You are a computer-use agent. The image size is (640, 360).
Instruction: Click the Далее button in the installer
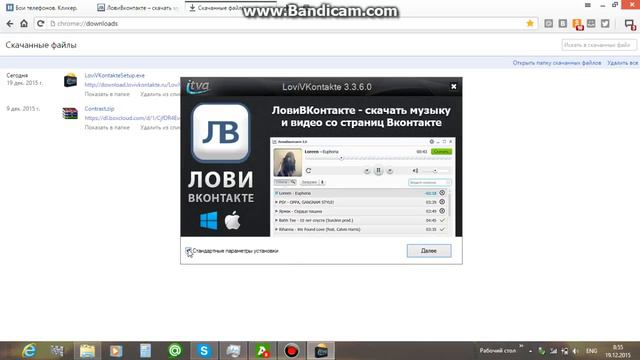[x=429, y=251]
